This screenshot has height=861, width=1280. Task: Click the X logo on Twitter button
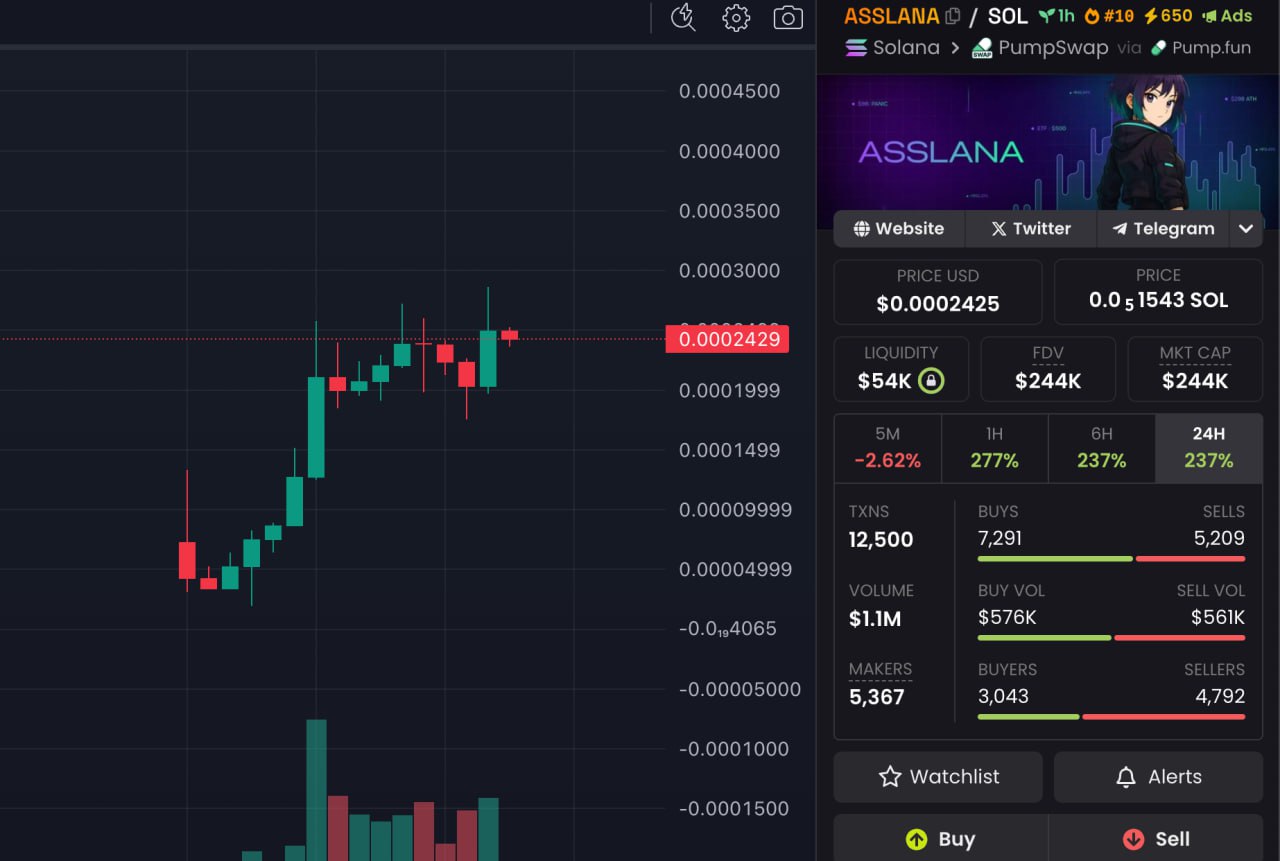point(998,228)
